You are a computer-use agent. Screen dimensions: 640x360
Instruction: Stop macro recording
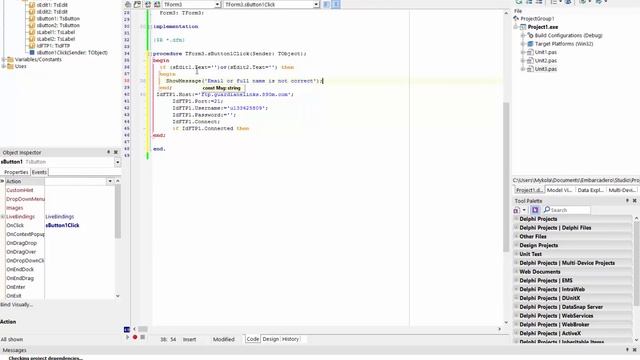[142, 337]
